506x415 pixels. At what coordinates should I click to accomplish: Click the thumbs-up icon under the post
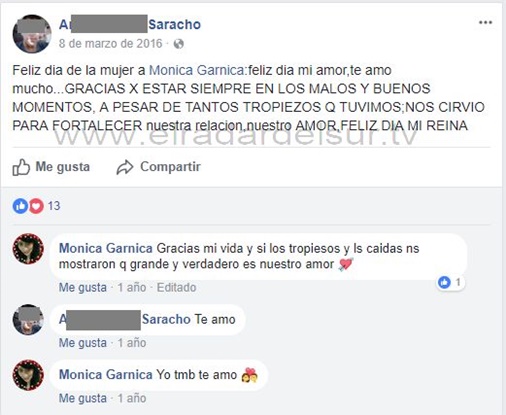[x=21, y=167]
